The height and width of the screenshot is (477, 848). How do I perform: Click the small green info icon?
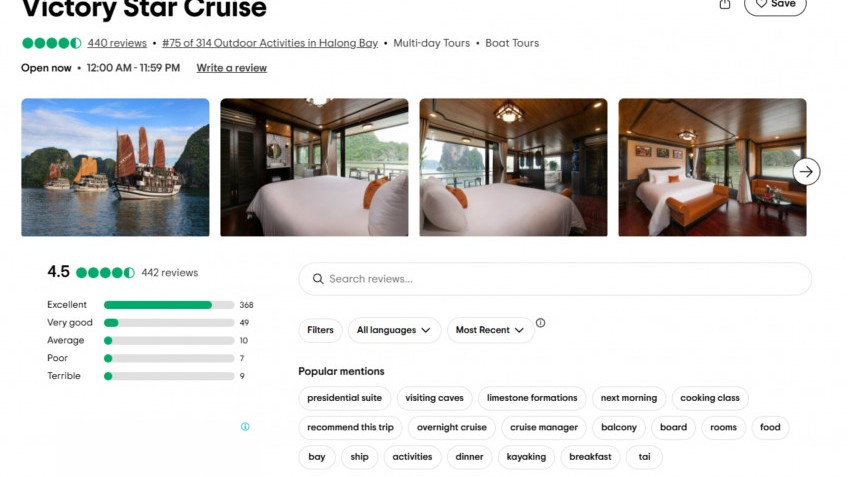pyautogui.click(x=245, y=427)
